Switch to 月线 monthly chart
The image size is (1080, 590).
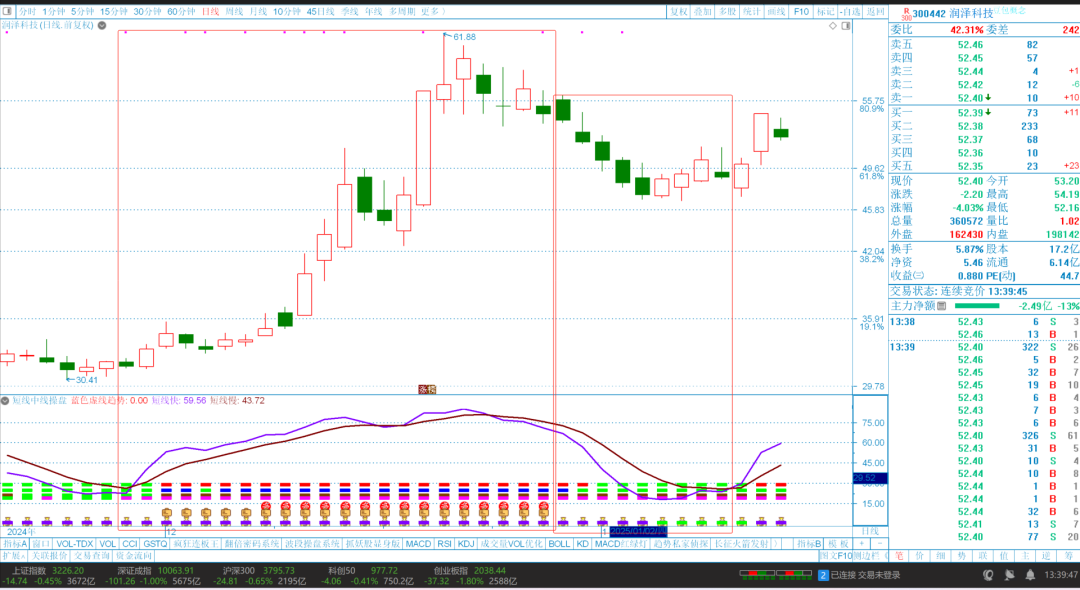pyautogui.click(x=258, y=12)
